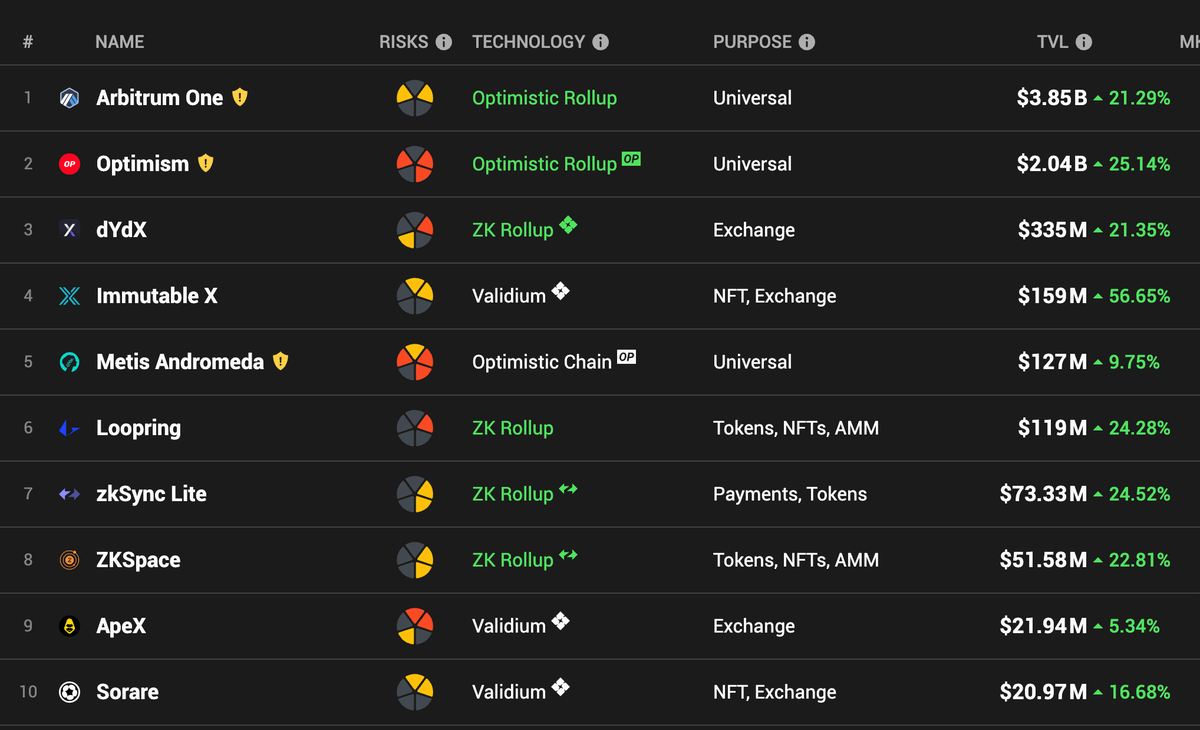Screen dimensions: 1200x730
Task: Click the Immutable X logo icon
Action: click(x=69, y=296)
